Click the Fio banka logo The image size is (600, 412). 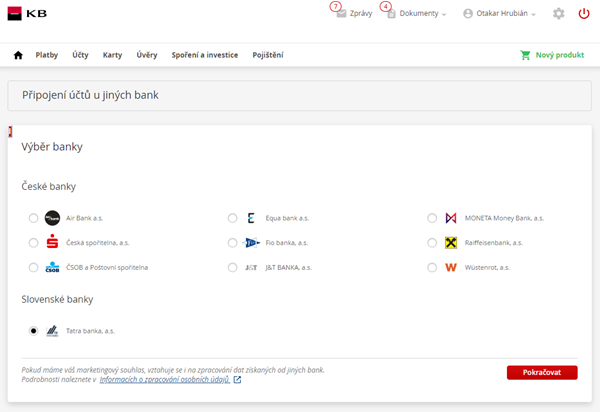click(251, 243)
